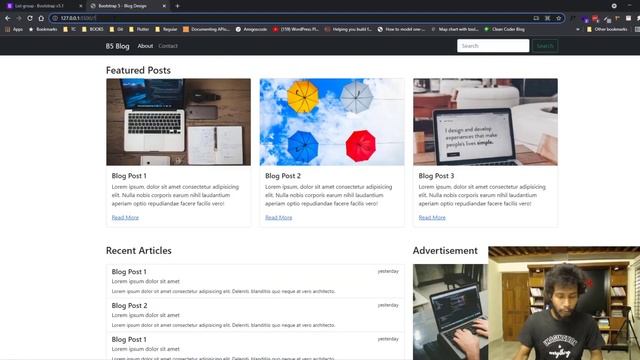Screen dimensions: 640x360
Task: Close the Bootstrap 5 Blog Design tab
Action: [164, 6]
